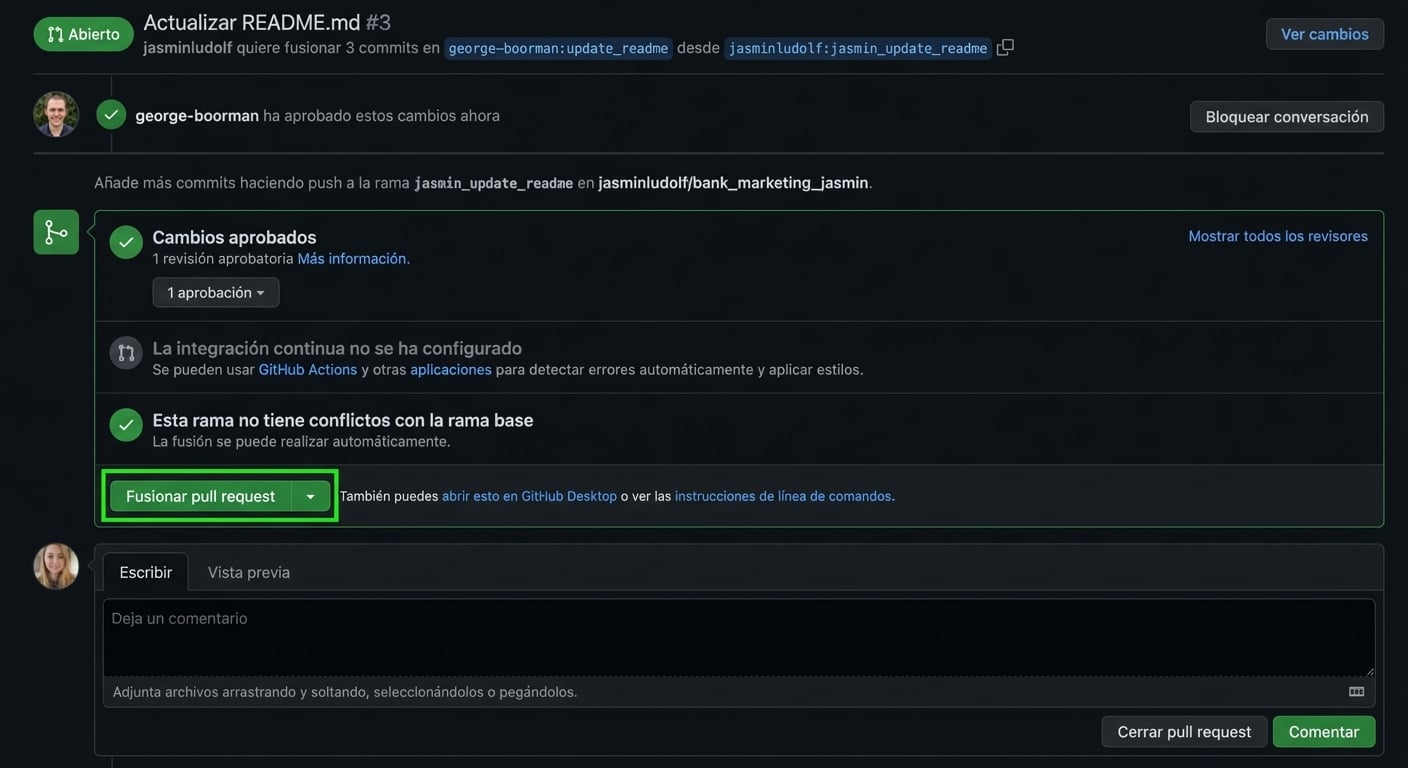Image resolution: width=1408 pixels, height=768 pixels.
Task: Click Cerrar pull request button
Action: tap(1184, 732)
